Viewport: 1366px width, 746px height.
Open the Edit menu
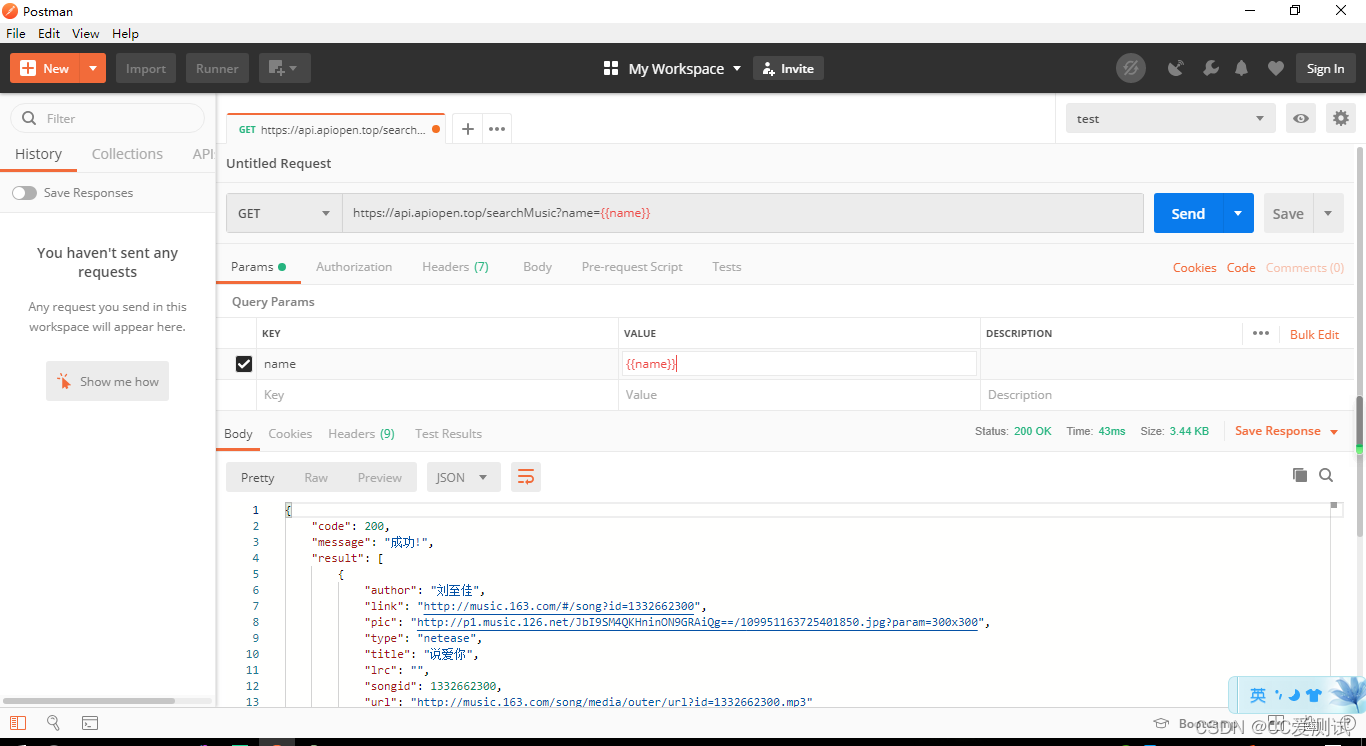[x=49, y=33]
